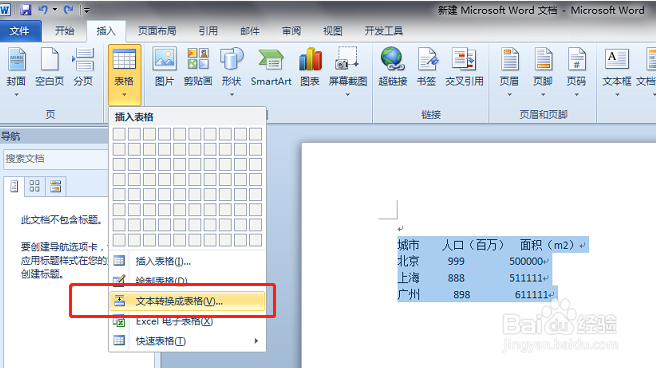Insert a Hyperlink (超链接)
The height and width of the screenshot is (368, 656).
[x=392, y=67]
